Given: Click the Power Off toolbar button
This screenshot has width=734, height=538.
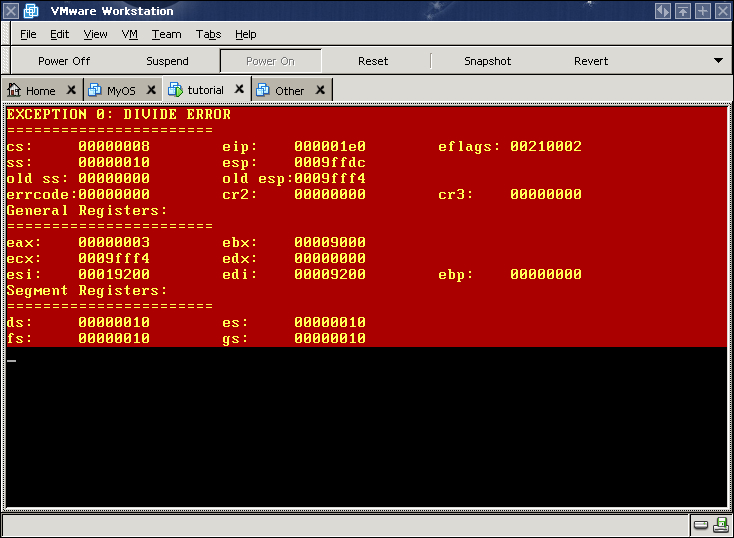Looking at the screenshot, I should tap(64, 61).
